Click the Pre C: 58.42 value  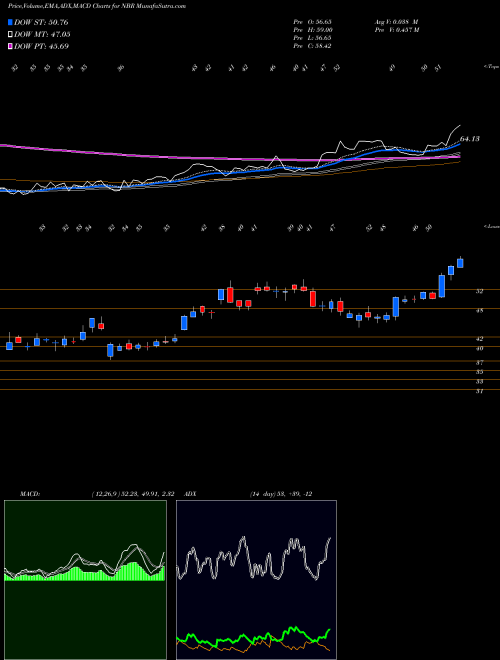click(313, 46)
